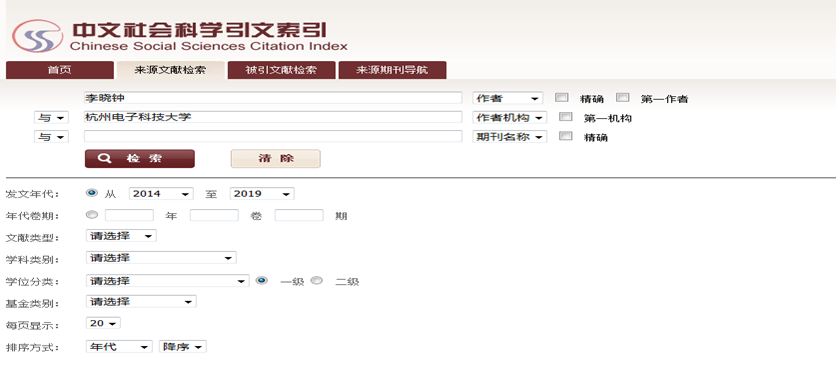Image resolution: width=836 pixels, height=370 pixels.
Task: Open the 与 operator dropdown on second row
Action: point(51,118)
